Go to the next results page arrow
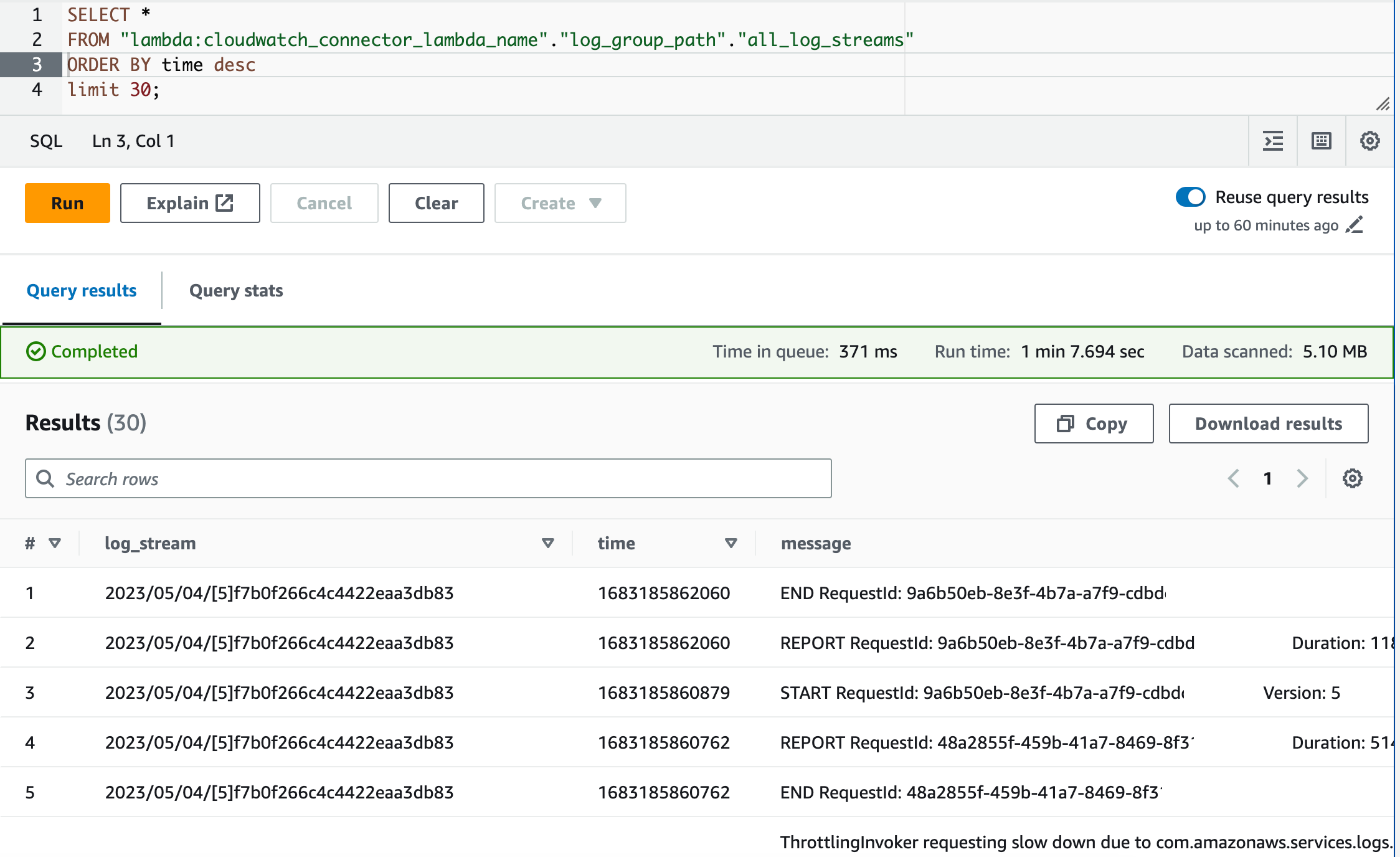Viewport: 1400px width, 857px height. pos(1302,478)
